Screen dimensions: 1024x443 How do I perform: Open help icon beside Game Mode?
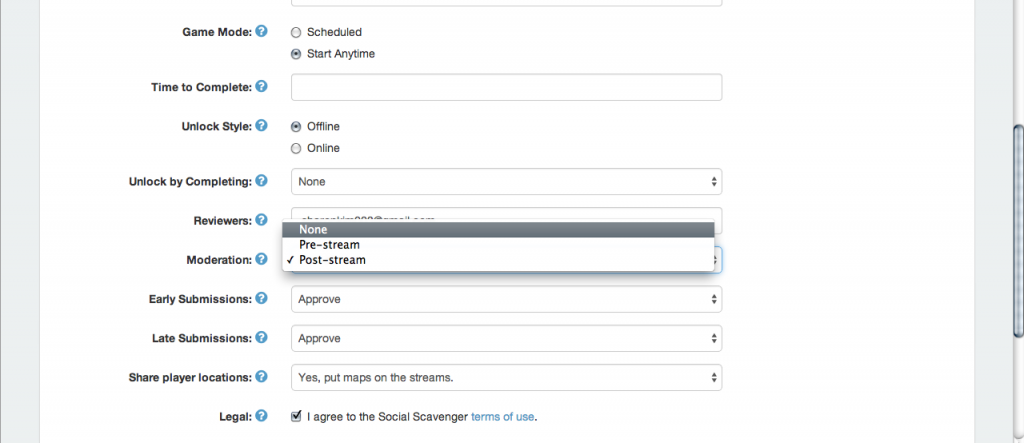click(x=261, y=31)
